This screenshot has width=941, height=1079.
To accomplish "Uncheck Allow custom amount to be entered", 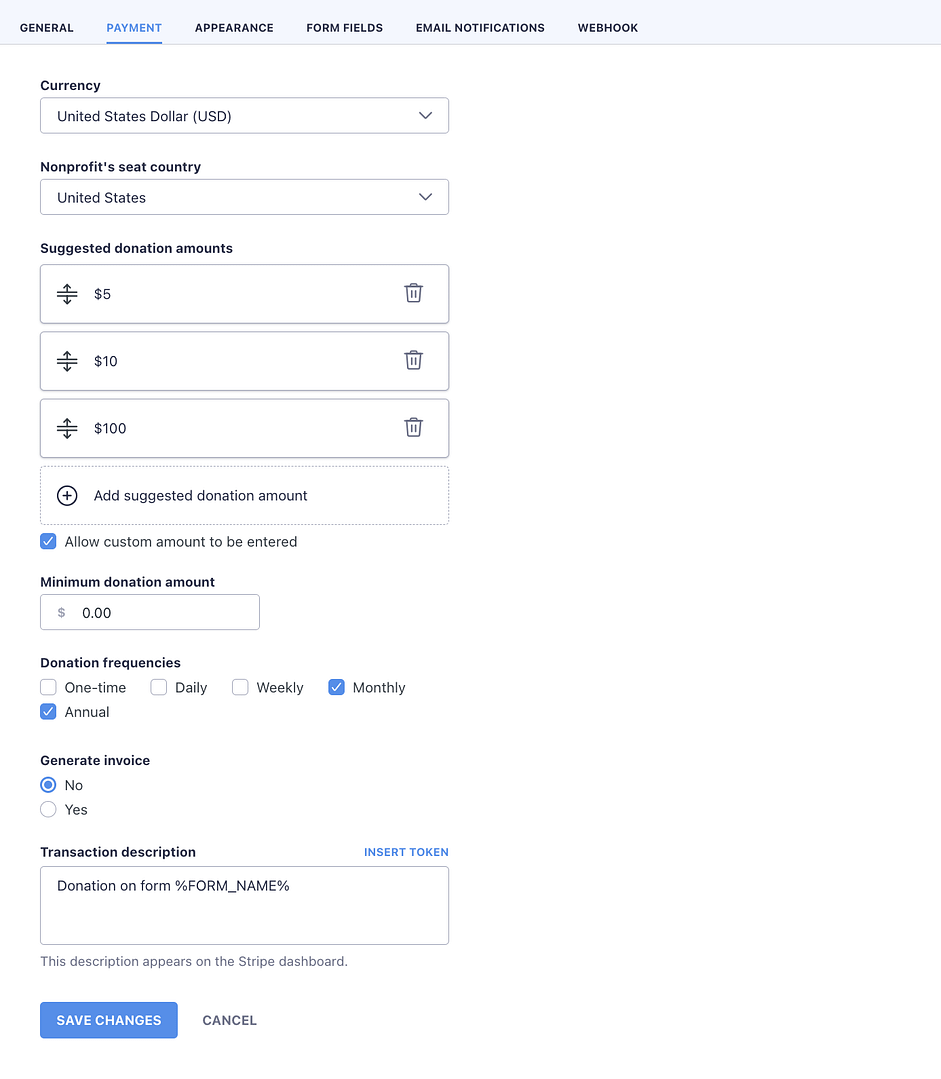I will tap(48, 541).
